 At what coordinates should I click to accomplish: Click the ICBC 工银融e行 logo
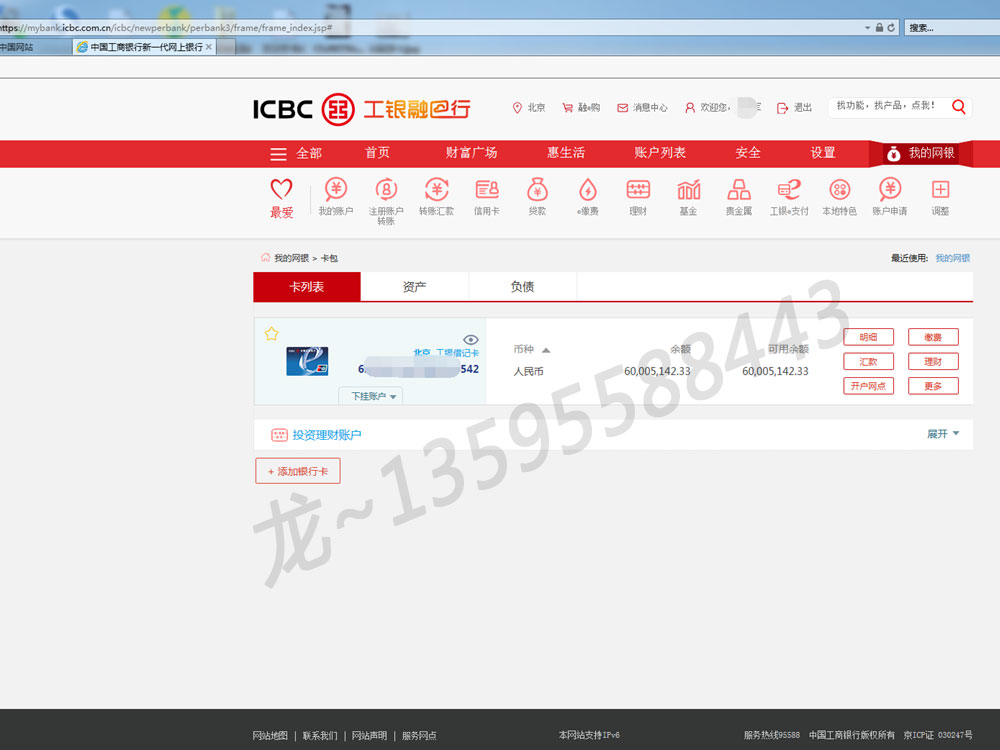(362, 109)
